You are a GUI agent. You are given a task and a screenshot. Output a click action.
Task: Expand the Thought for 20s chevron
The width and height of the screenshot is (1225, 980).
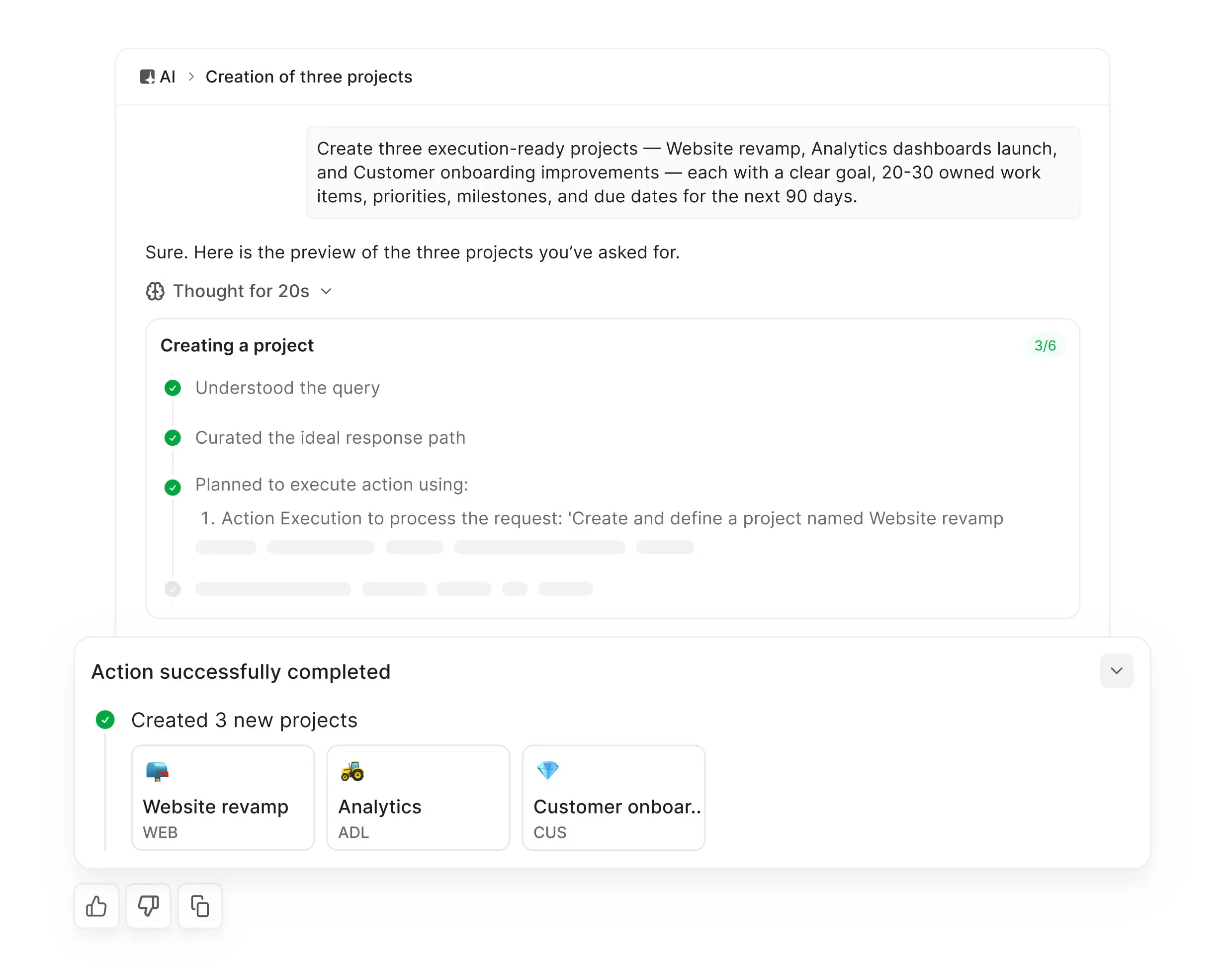326,291
